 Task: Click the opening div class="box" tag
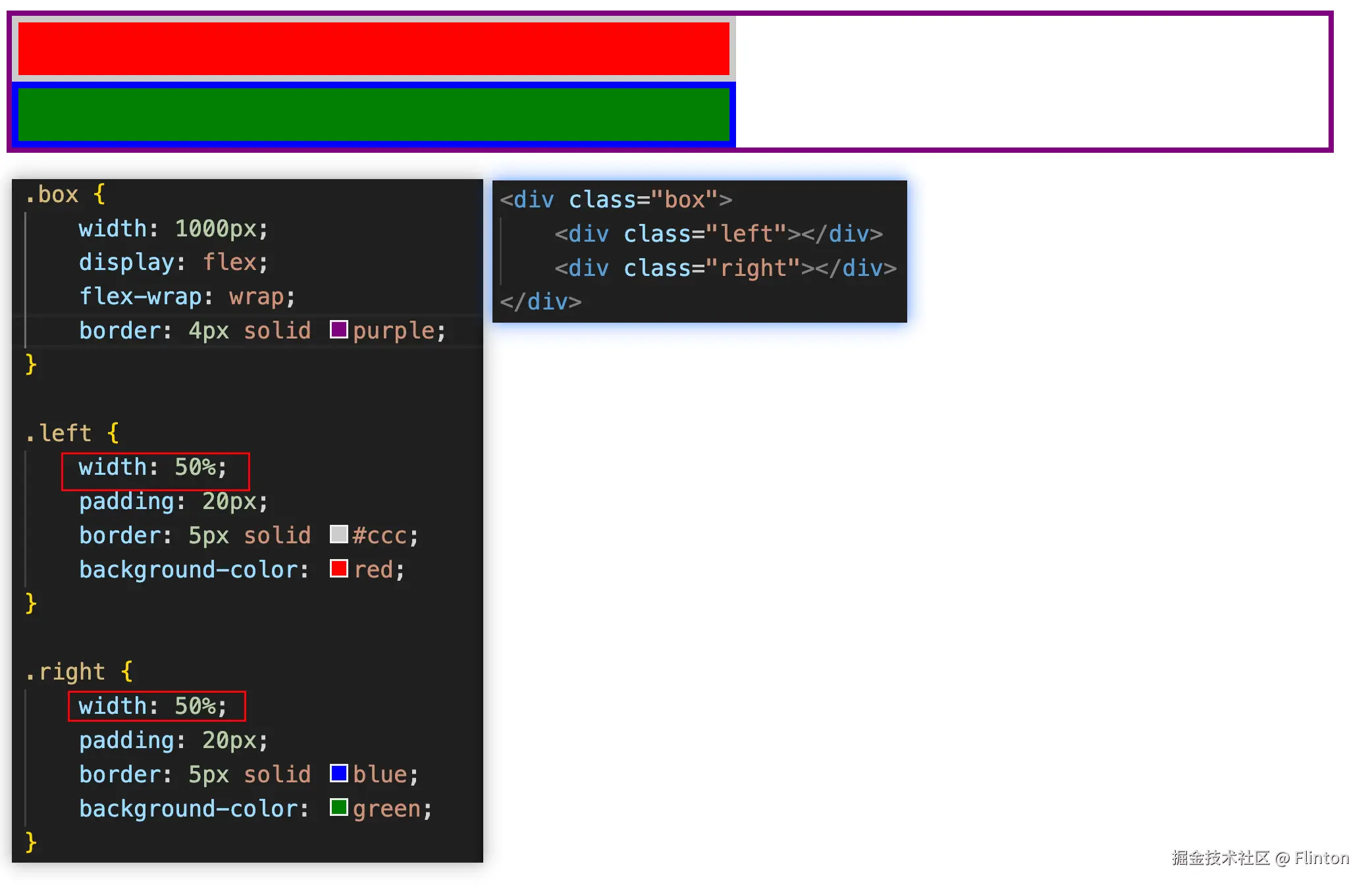pyautogui.click(x=616, y=200)
